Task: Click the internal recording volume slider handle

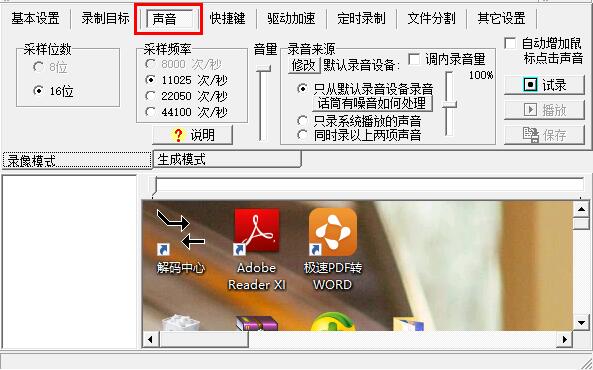Action: (449, 105)
